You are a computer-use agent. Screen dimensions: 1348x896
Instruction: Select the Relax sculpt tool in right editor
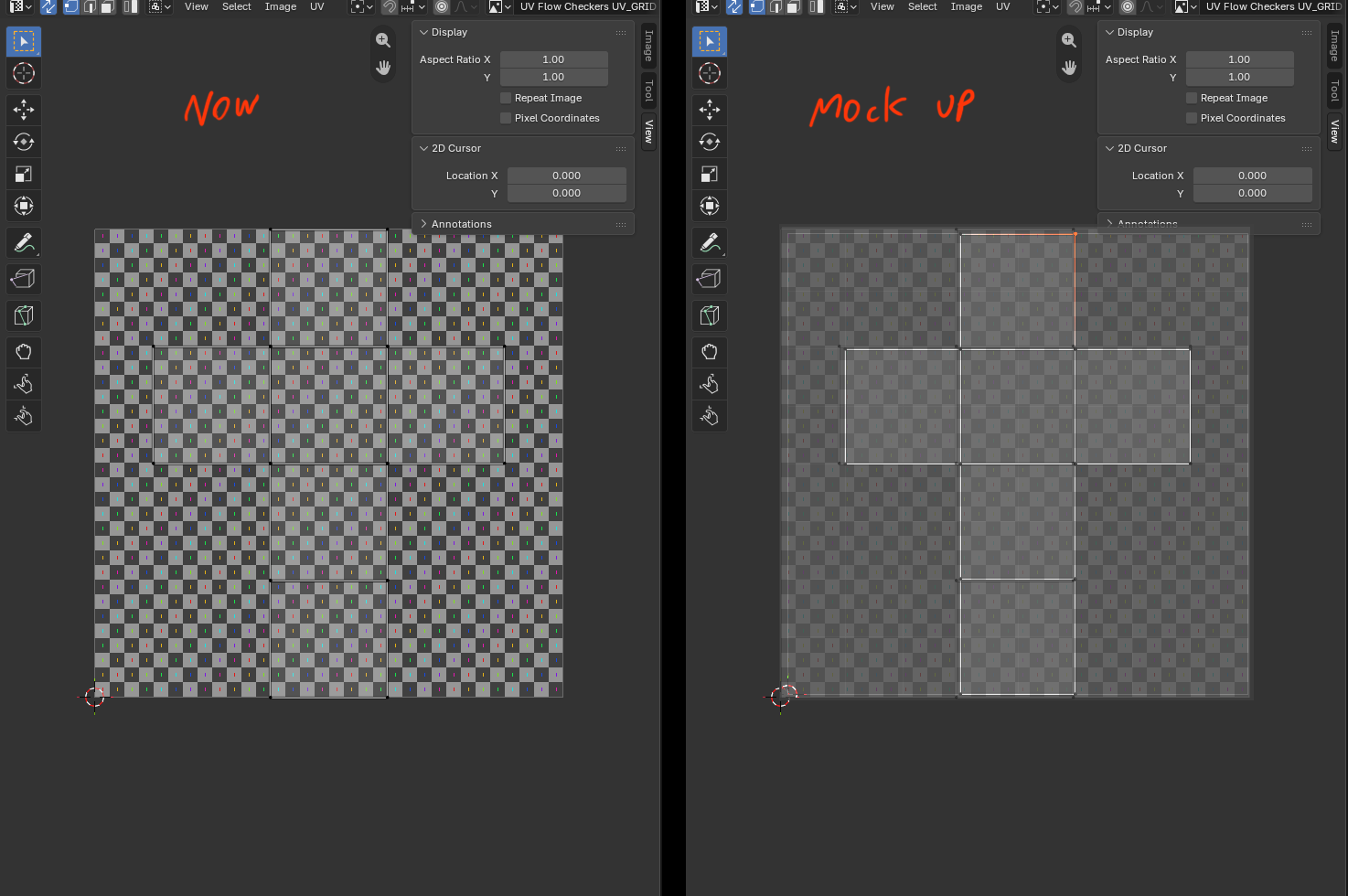pyautogui.click(x=710, y=384)
